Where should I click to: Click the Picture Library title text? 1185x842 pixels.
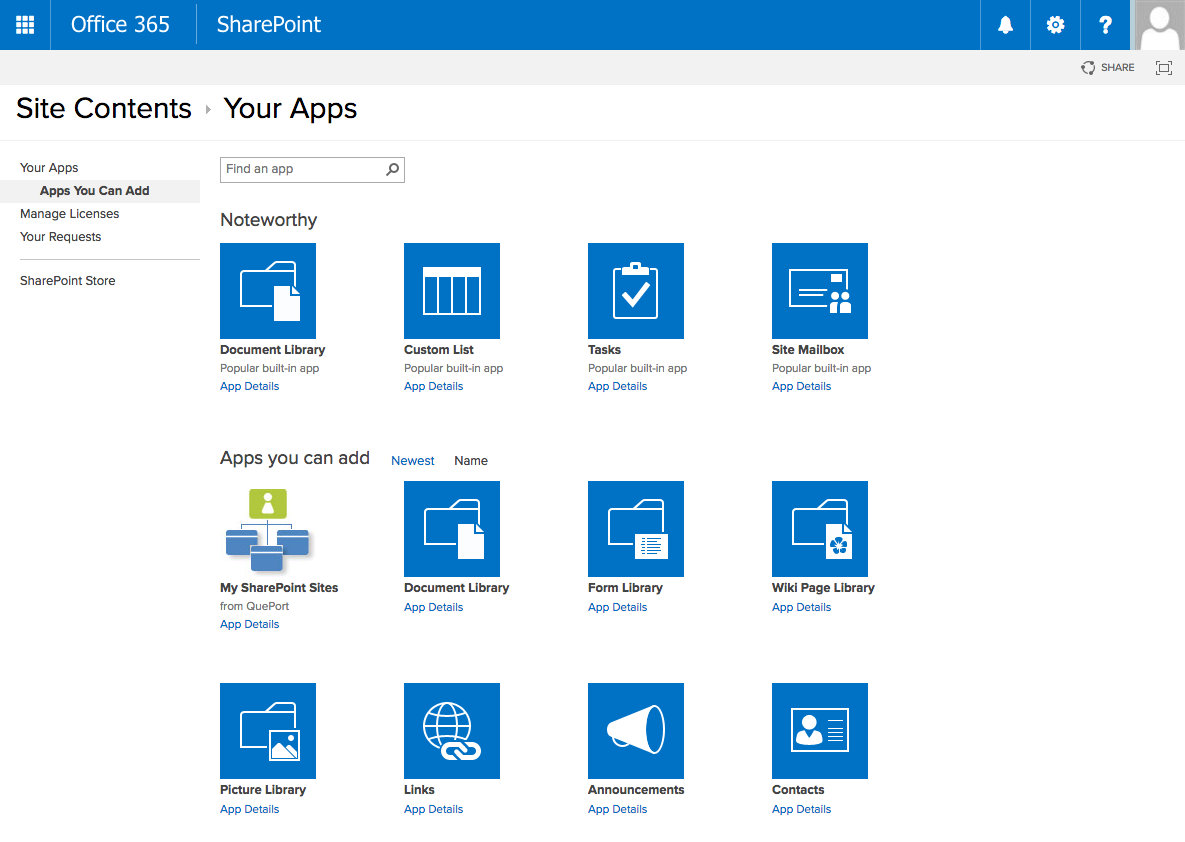coord(263,790)
